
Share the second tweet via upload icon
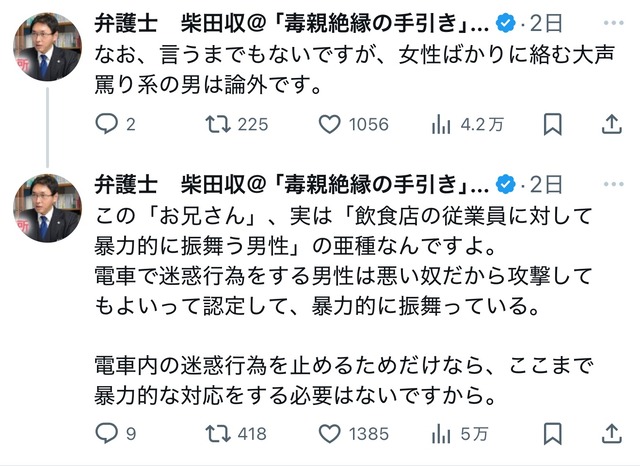(x=612, y=433)
